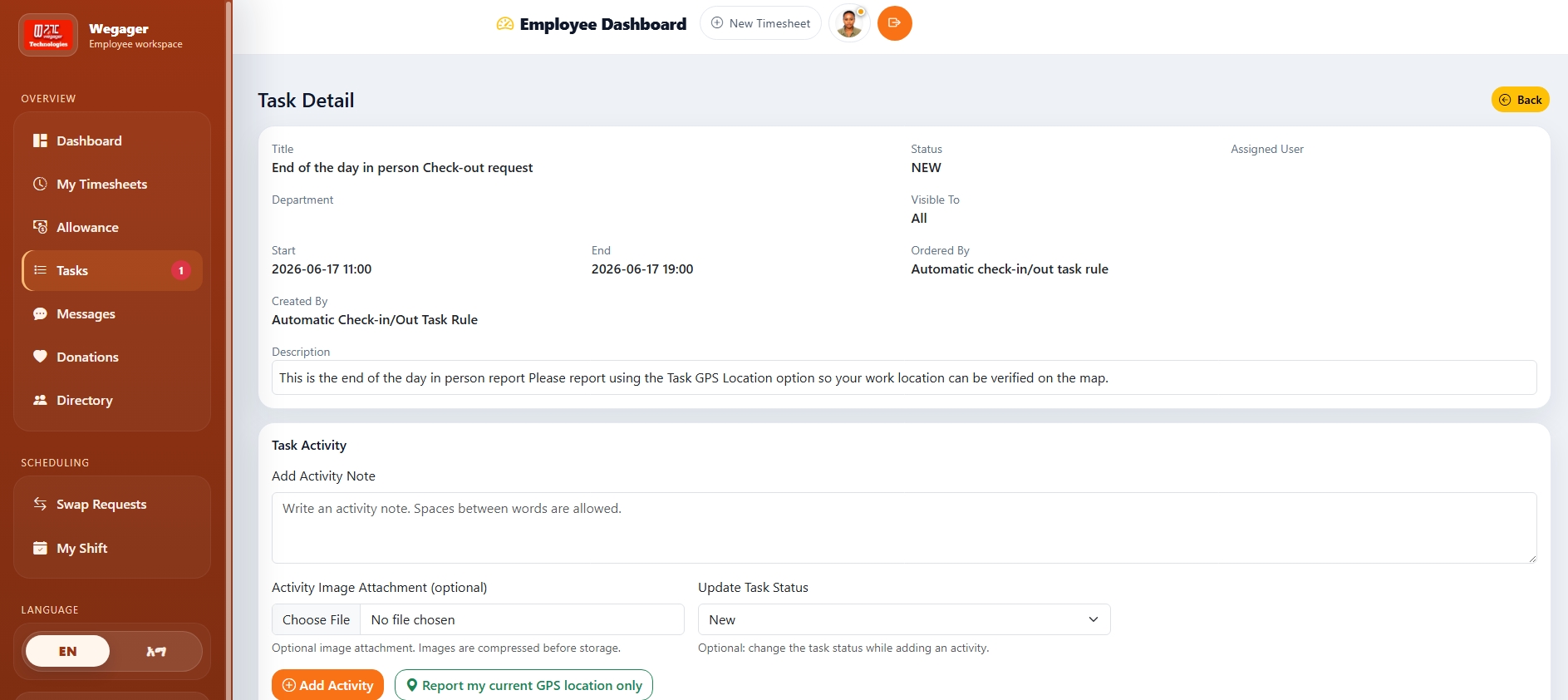Click the Visible To value 'All'
This screenshot has width=1568, height=700.
[919, 218]
